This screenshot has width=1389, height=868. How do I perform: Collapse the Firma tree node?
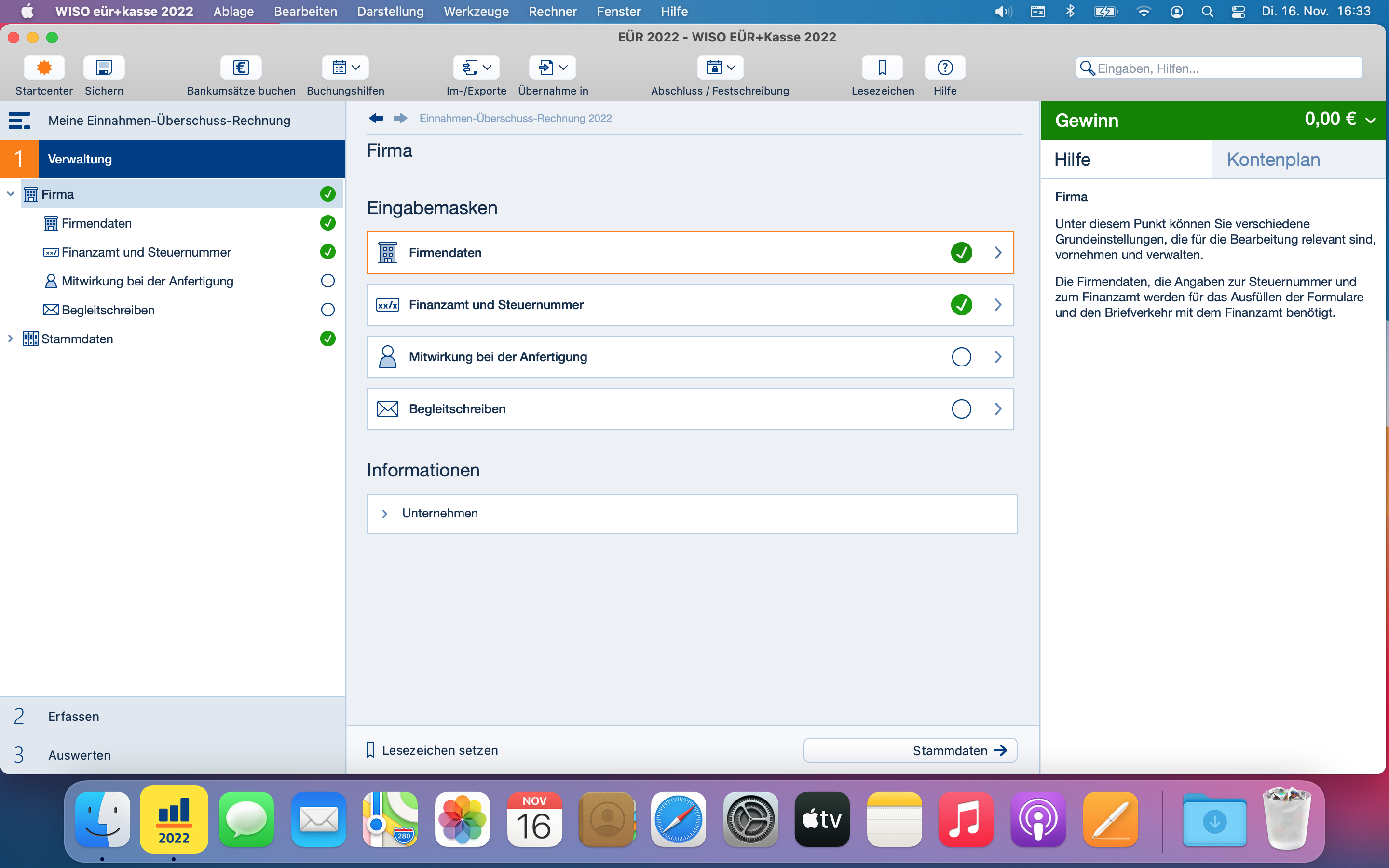(10, 194)
